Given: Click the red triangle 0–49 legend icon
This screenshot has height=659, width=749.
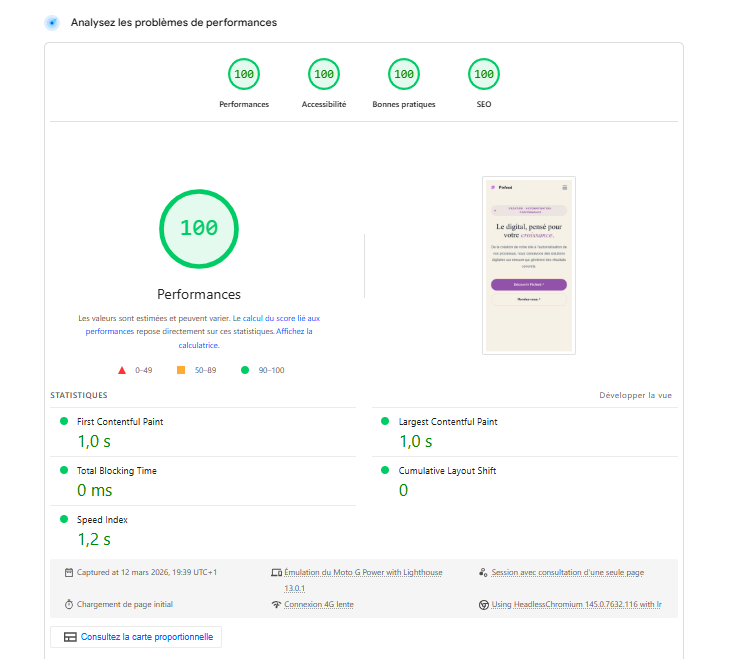Looking at the screenshot, I should [122, 370].
